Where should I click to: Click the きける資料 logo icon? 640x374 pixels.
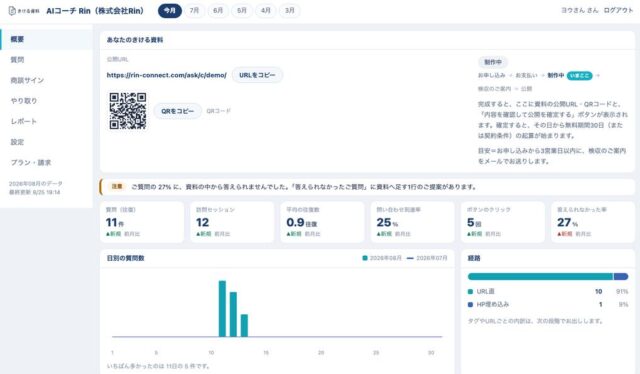pyautogui.click(x=12, y=11)
